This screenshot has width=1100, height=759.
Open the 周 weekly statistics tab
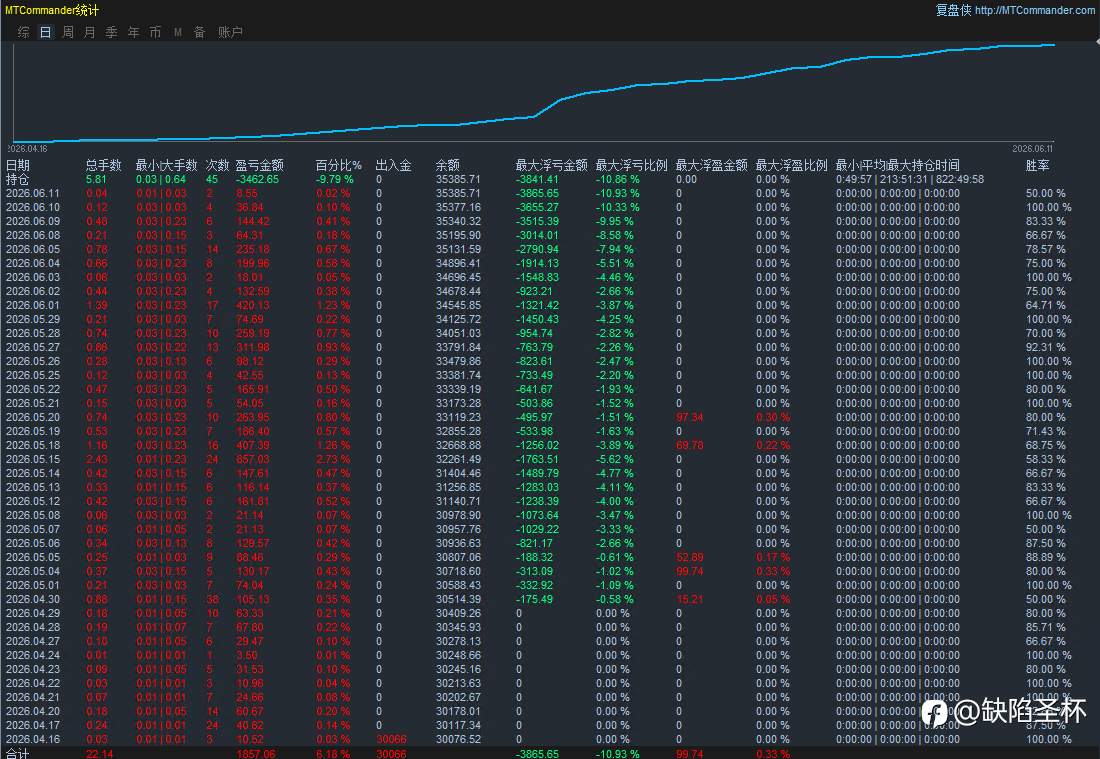click(68, 32)
